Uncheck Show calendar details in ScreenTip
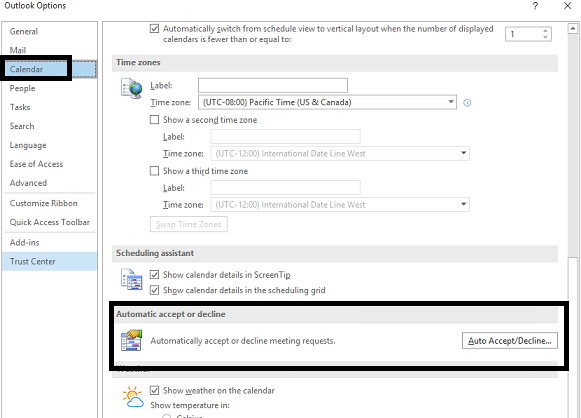Screen dimensions: 581x418 click(x=155, y=275)
